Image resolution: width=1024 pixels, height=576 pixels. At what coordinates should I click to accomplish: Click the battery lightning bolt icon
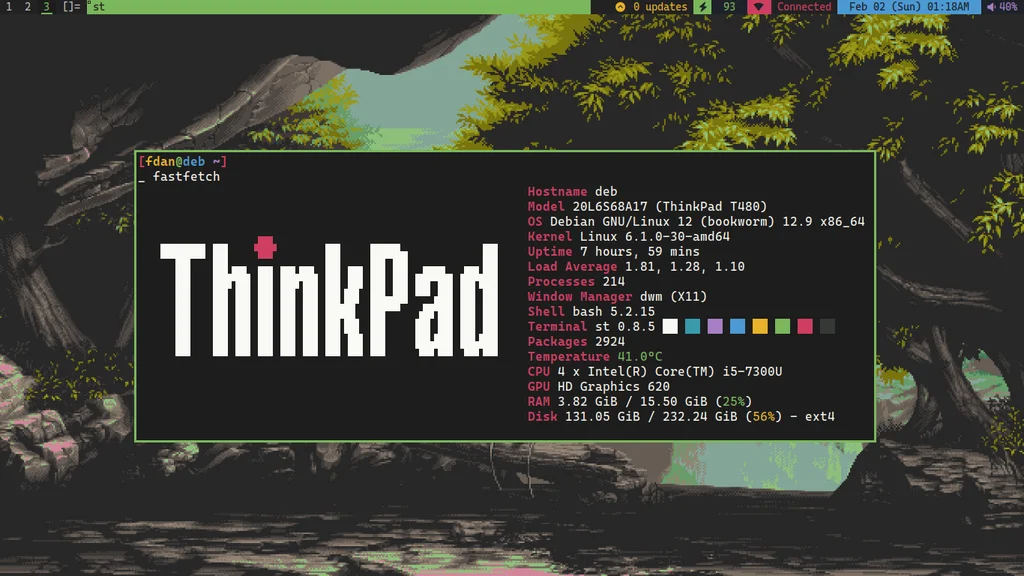(703, 7)
